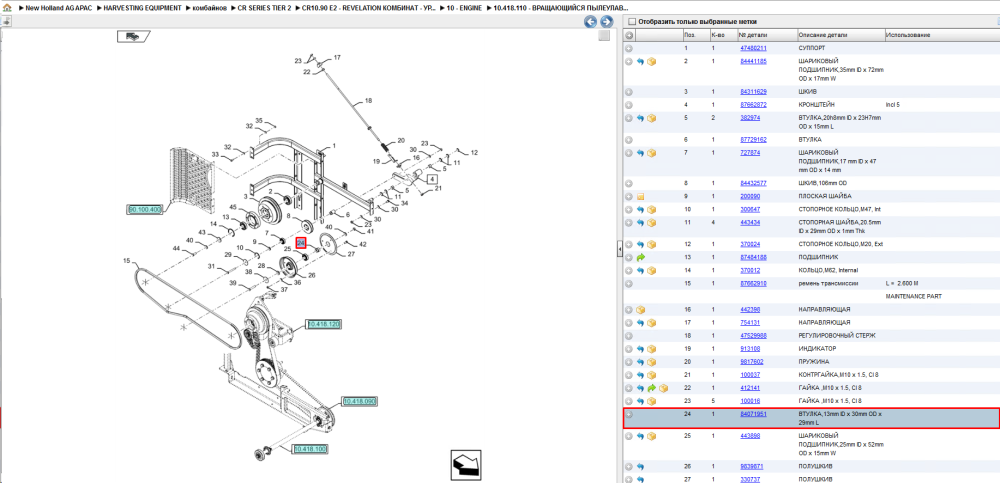Click package icon for part 442398
Viewport: 1000px width, 483px height.
click(x=640, y=310)
